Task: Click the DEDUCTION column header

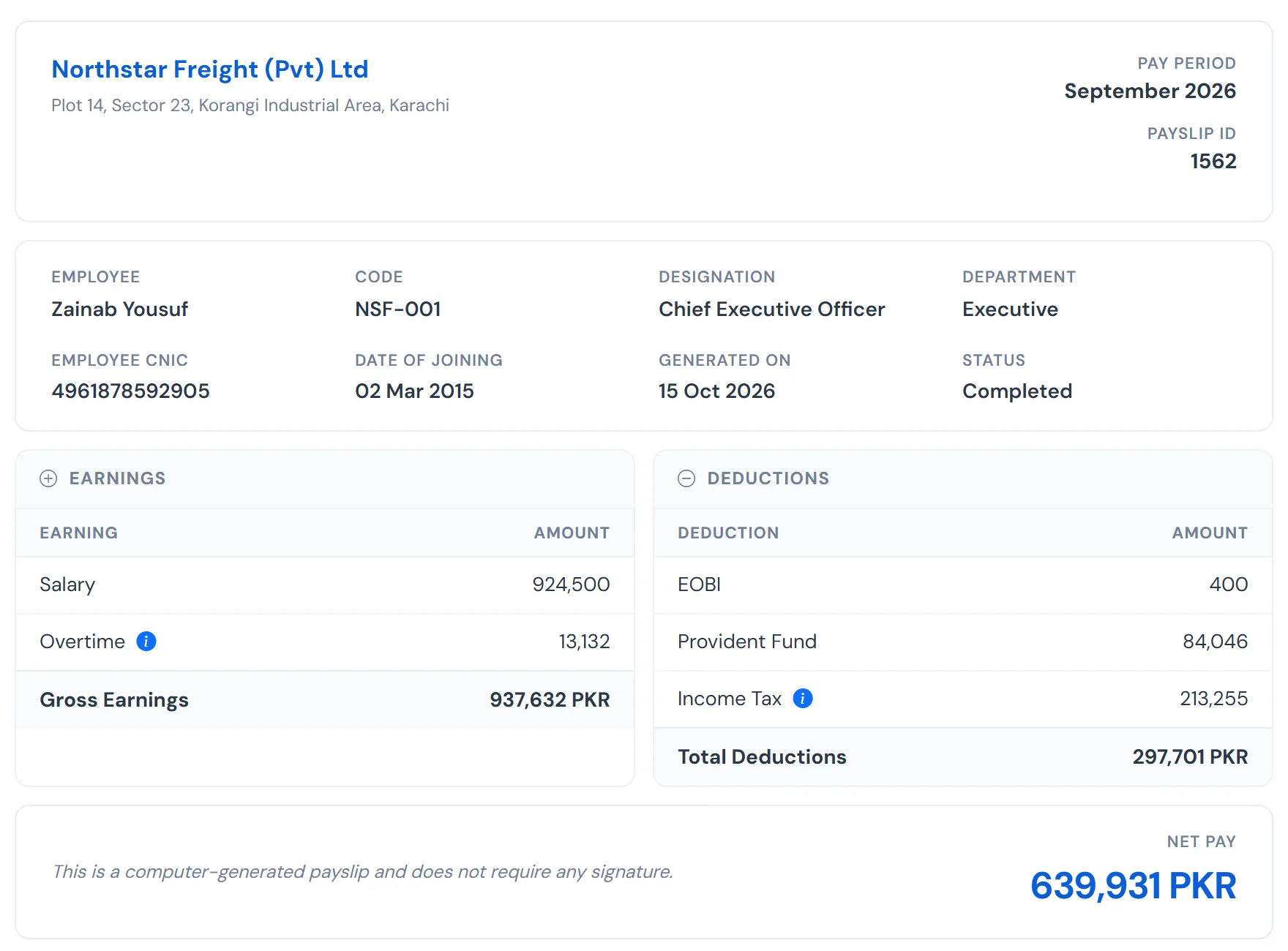Action: [728, 533]
